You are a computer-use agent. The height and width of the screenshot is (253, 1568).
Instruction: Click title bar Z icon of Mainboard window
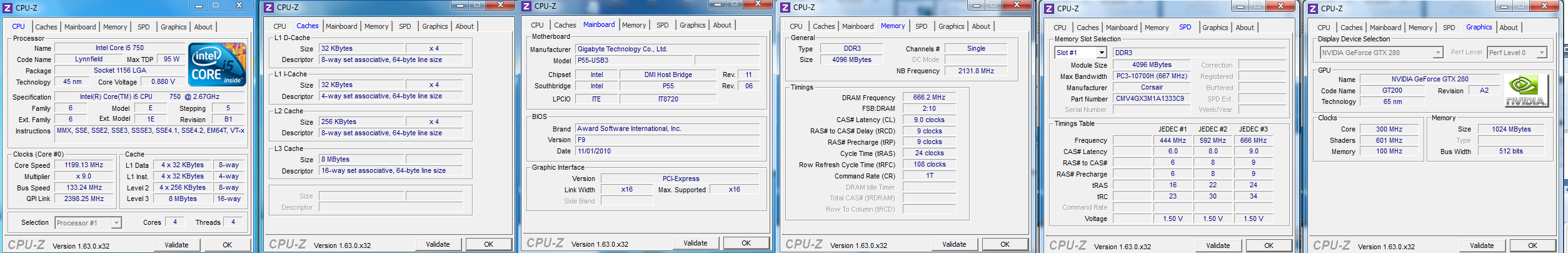[526, 6]
